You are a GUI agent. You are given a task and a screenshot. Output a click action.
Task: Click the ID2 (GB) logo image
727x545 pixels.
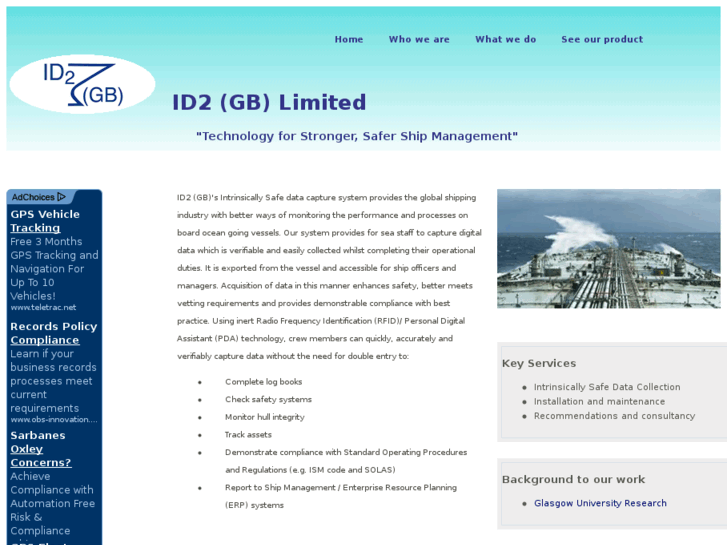tap(83, 84)
